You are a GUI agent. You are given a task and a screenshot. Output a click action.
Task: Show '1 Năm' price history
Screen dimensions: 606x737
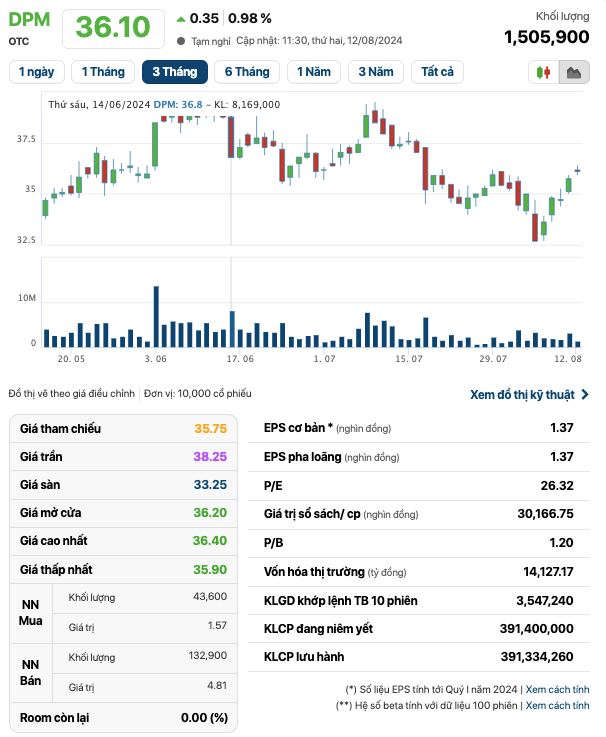tap(314, 72)
